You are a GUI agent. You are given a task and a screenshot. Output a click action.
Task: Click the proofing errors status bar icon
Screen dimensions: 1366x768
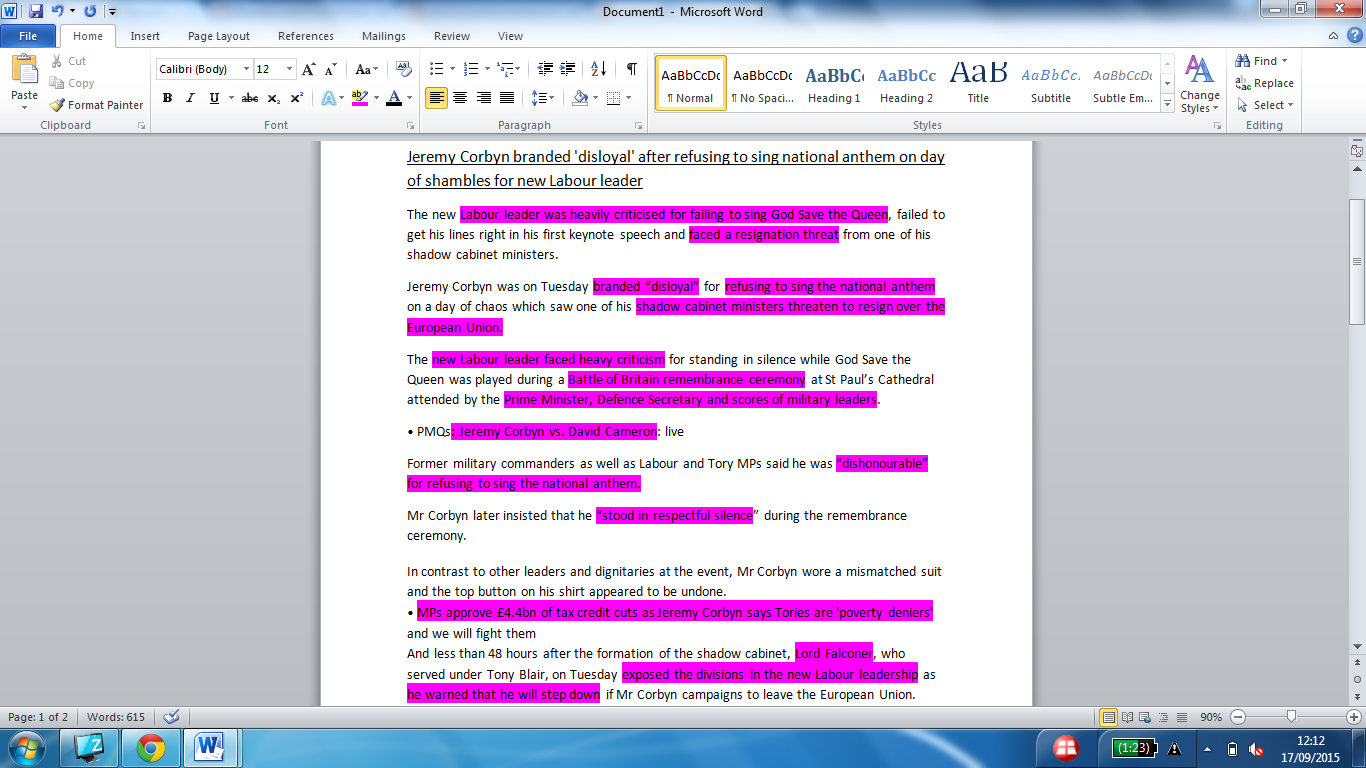click(x=171, y=717)
